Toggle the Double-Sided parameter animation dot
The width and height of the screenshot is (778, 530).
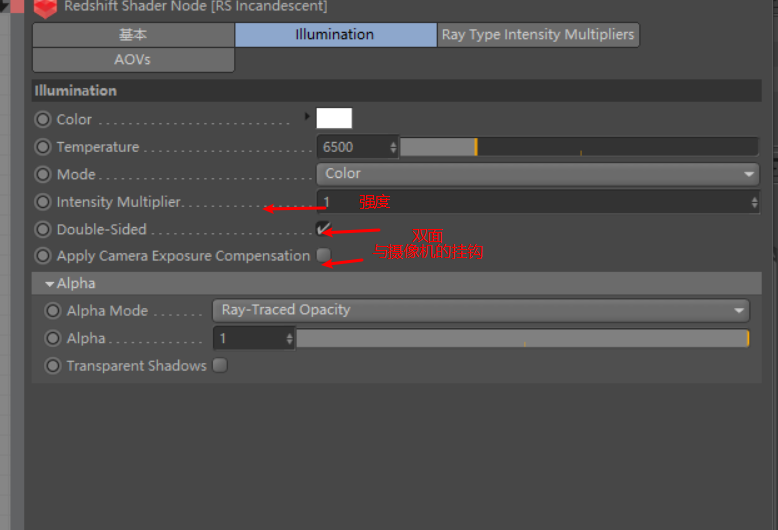click(43, 229)
